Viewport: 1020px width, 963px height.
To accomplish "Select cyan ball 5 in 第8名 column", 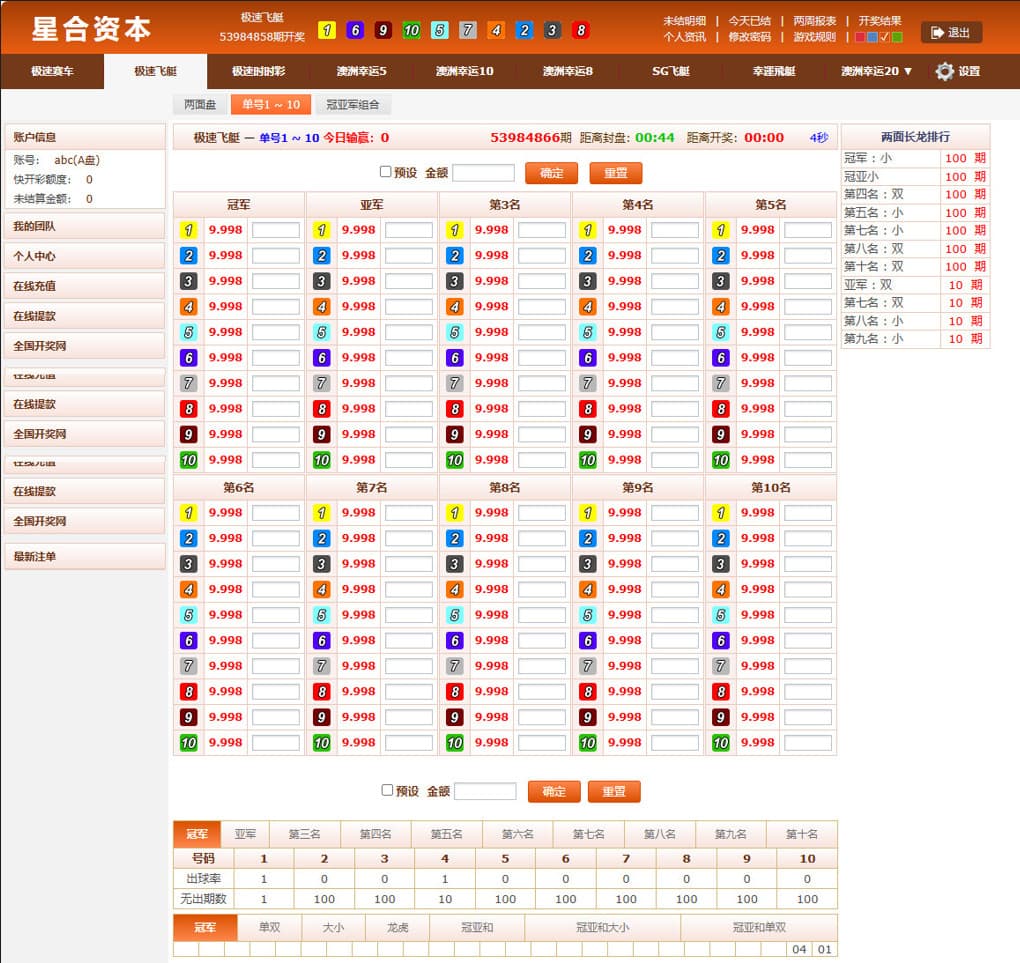I will tap(454, 615).
